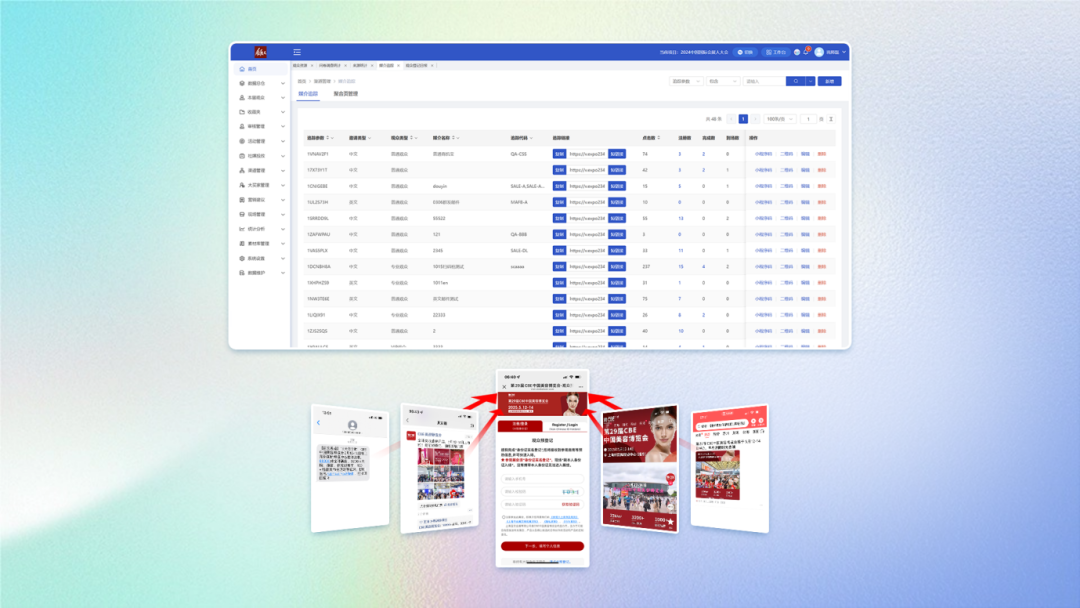Click the center mobile registration page thumbnail

tap(543, 470)
